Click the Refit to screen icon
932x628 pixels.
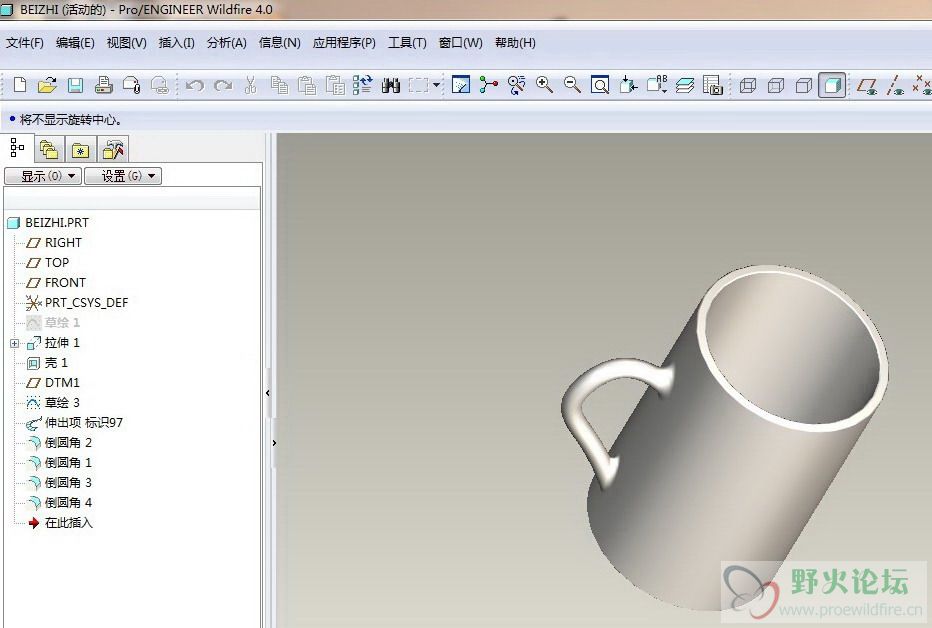(x=600, y=85)
